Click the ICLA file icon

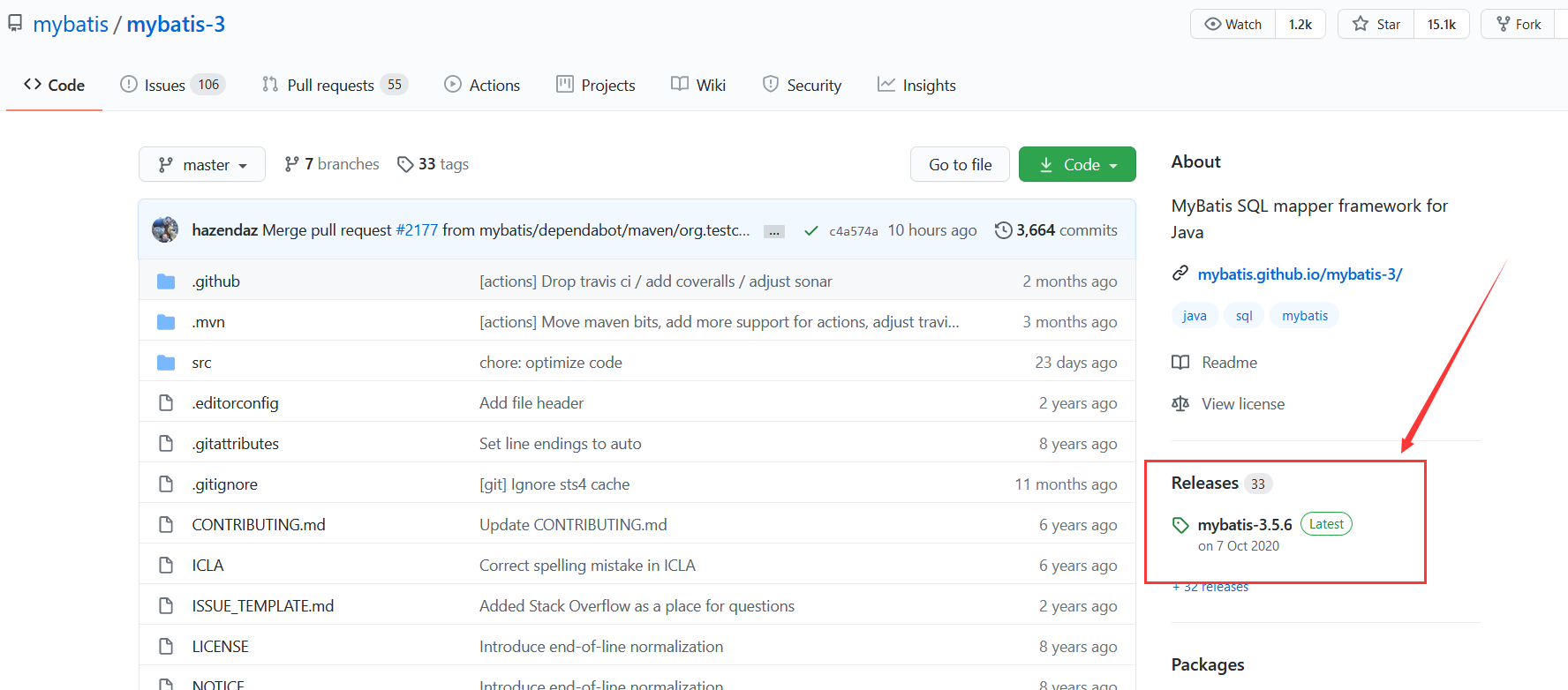[166, 566]
